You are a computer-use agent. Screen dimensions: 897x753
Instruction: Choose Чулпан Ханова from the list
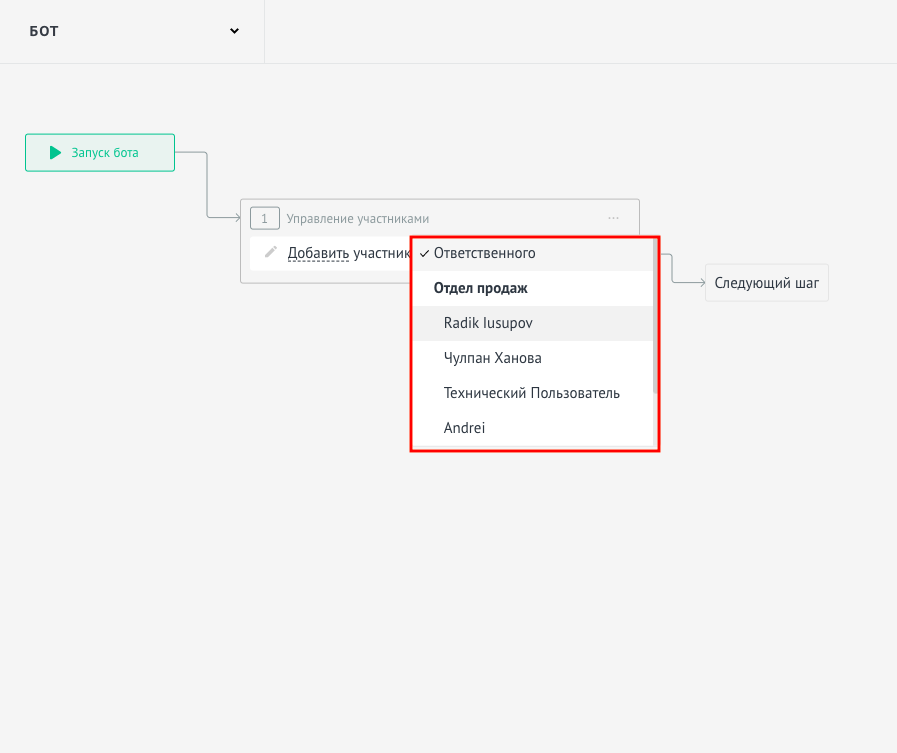pos(533,358)
